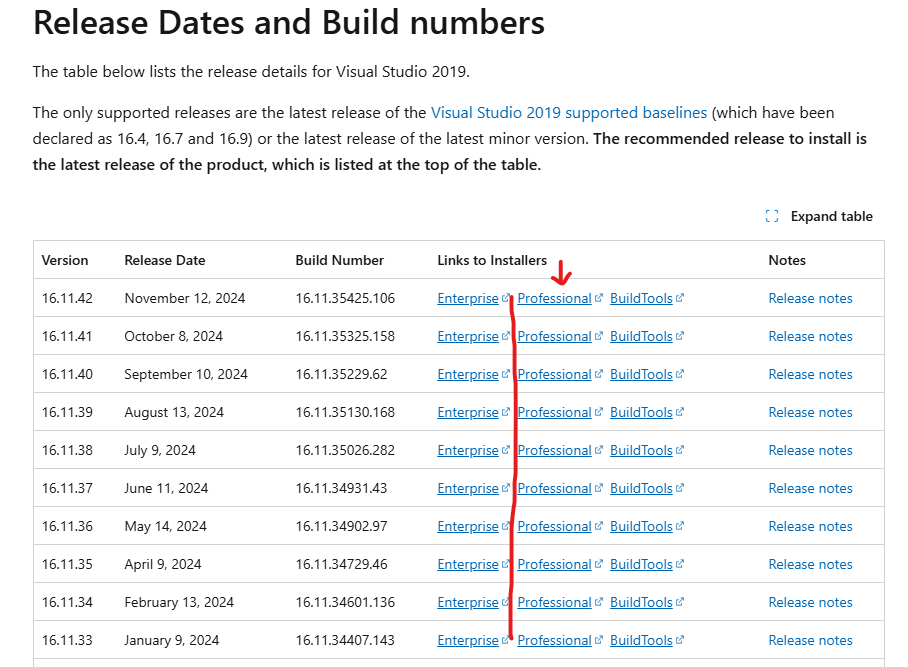Open Release notes for version 16.11.37
The height and width of the screenshot is (667, 908).
point(810,488)
